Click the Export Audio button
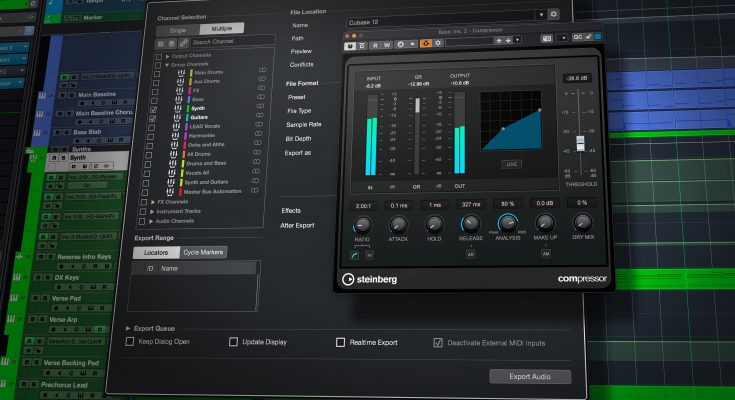 pyautogui.click(x=530, y=377)
